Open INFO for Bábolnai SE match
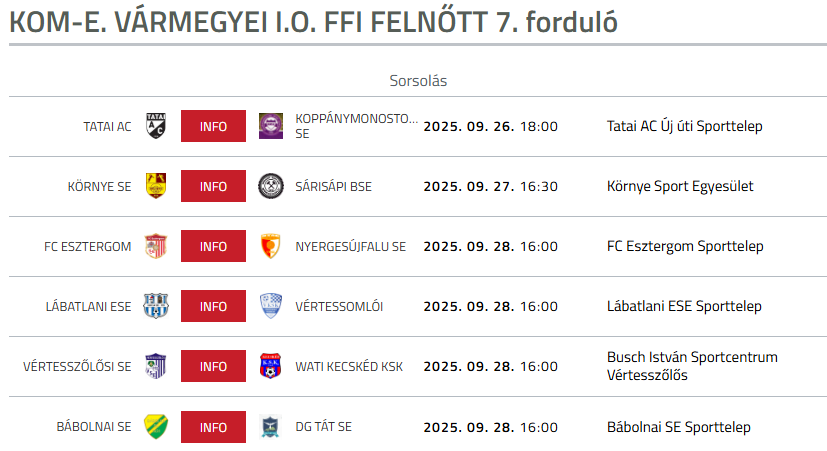Screen dimensions: 827x451 213,426
